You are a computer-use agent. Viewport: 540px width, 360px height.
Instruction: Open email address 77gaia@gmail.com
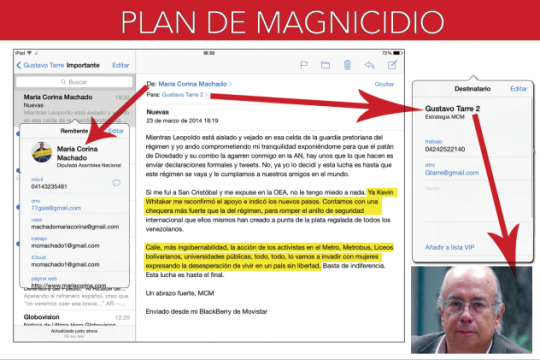pyautogui.click(x=56, y=208)
